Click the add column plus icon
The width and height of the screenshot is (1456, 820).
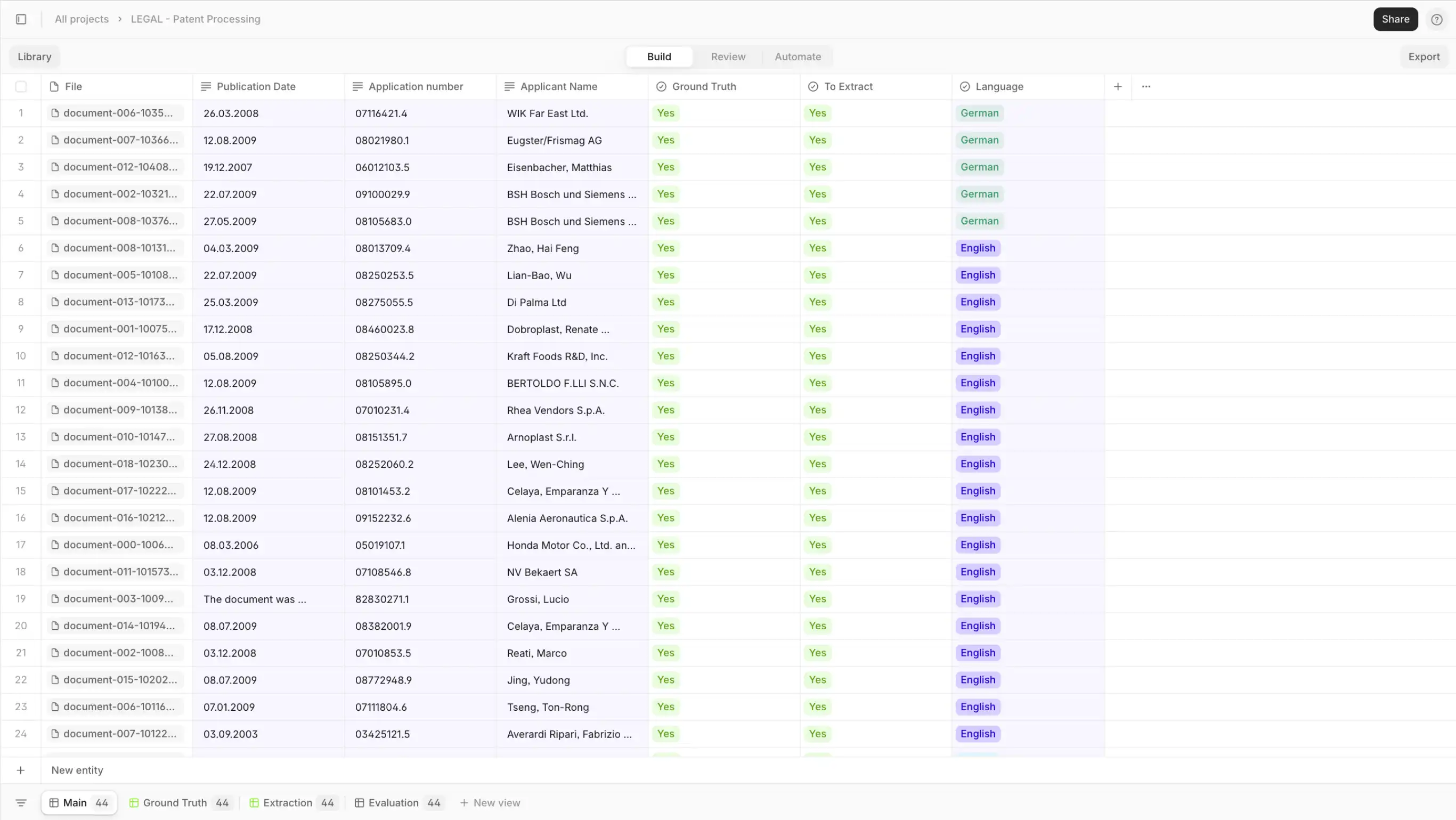1118,87
